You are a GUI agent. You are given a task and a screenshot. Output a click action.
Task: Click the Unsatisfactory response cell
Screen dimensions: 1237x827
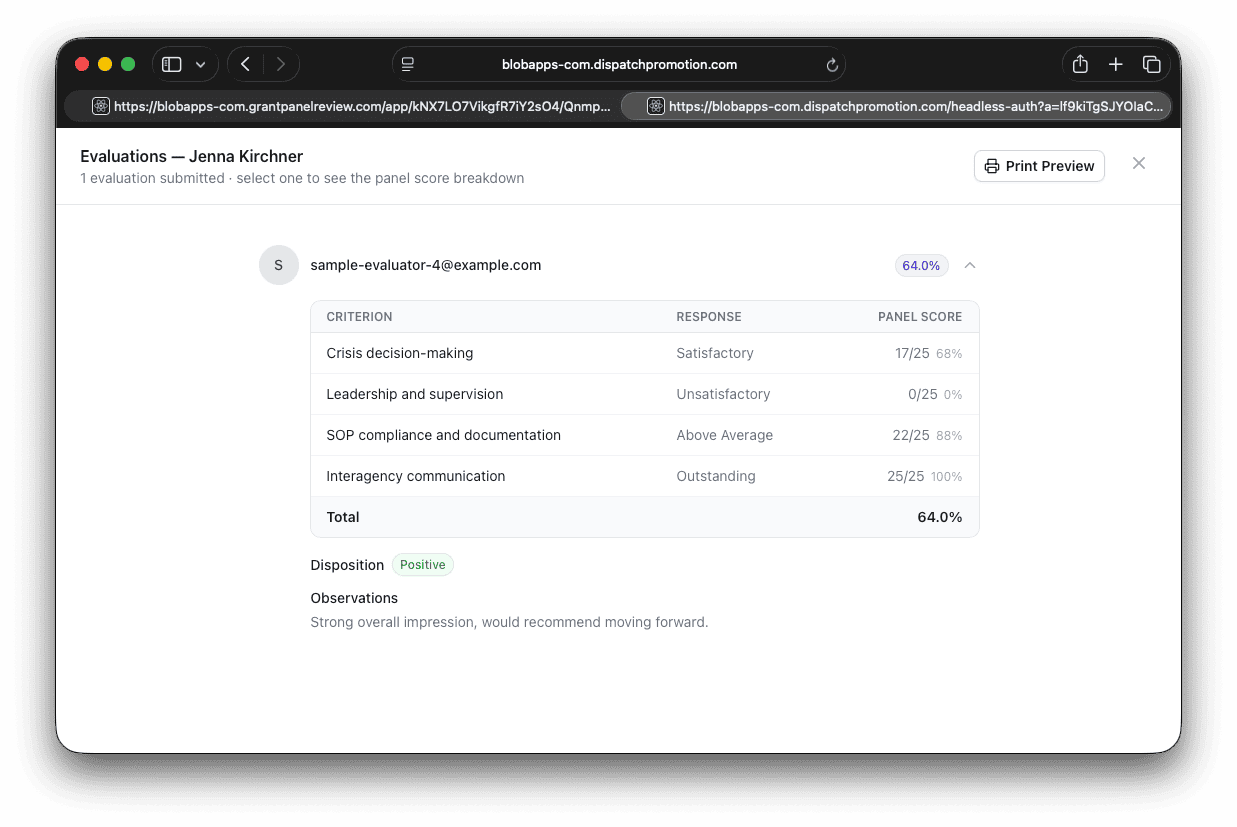(x=723, y=394)
